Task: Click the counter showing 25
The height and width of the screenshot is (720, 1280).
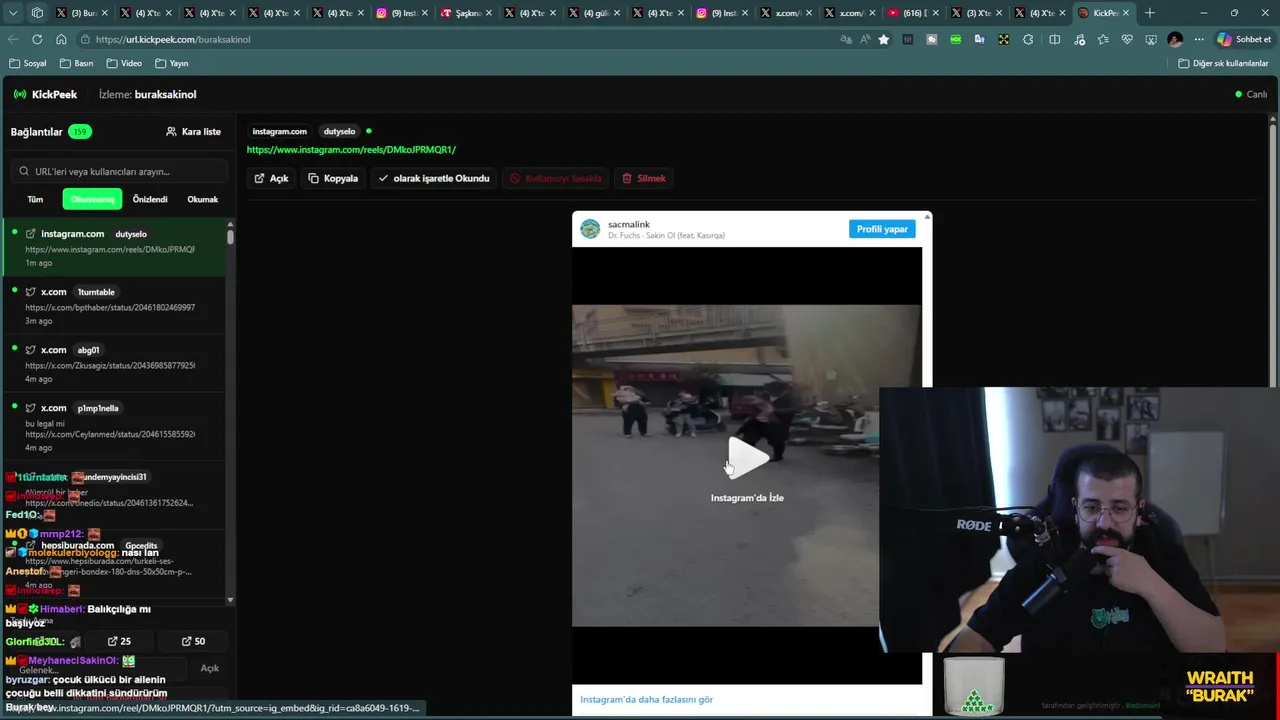Action: tap(119, 641)
